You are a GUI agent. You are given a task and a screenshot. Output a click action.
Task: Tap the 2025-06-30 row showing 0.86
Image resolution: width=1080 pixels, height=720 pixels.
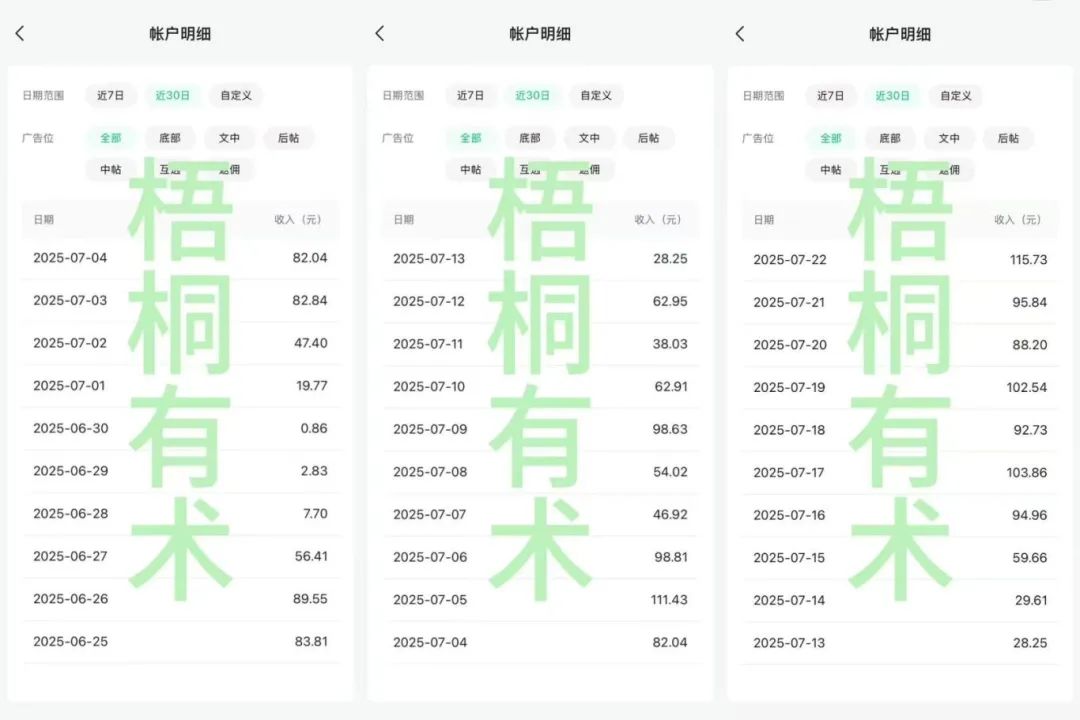(x=180, y=429)
